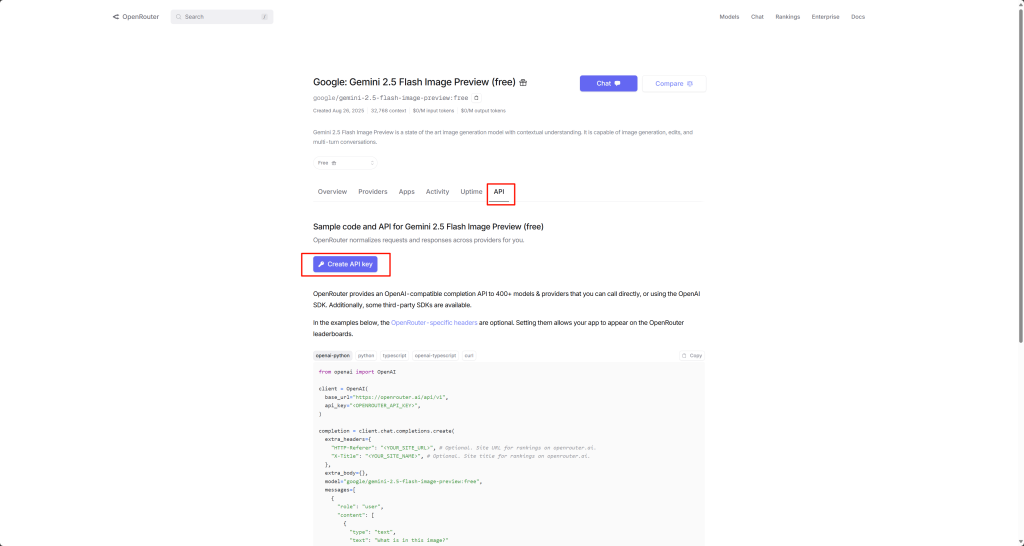Switch to the Overview tab
Screen dimensions: 1024x546
point(332,191)
